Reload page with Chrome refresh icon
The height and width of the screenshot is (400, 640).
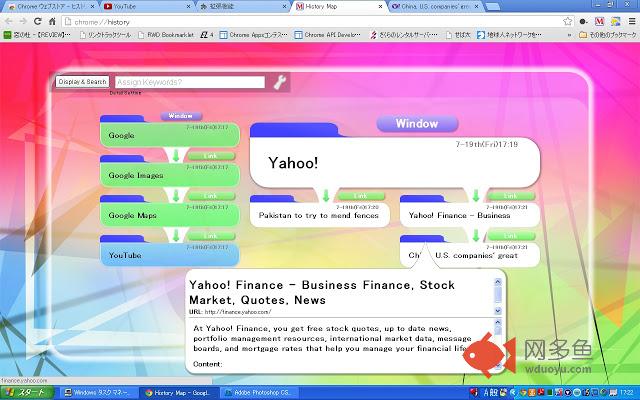[x=38, y=20]
